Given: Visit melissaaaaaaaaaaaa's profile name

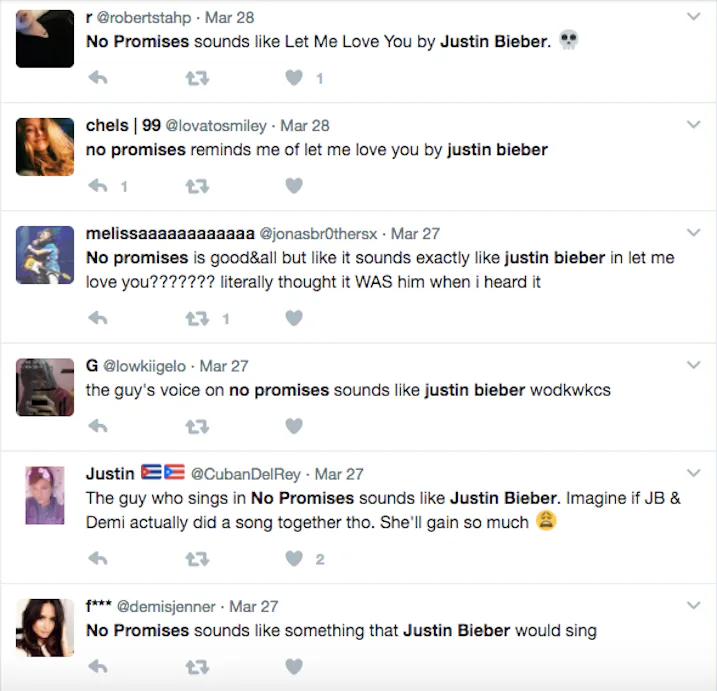Looking at the screenshot, I should click(x=170, y=233).
